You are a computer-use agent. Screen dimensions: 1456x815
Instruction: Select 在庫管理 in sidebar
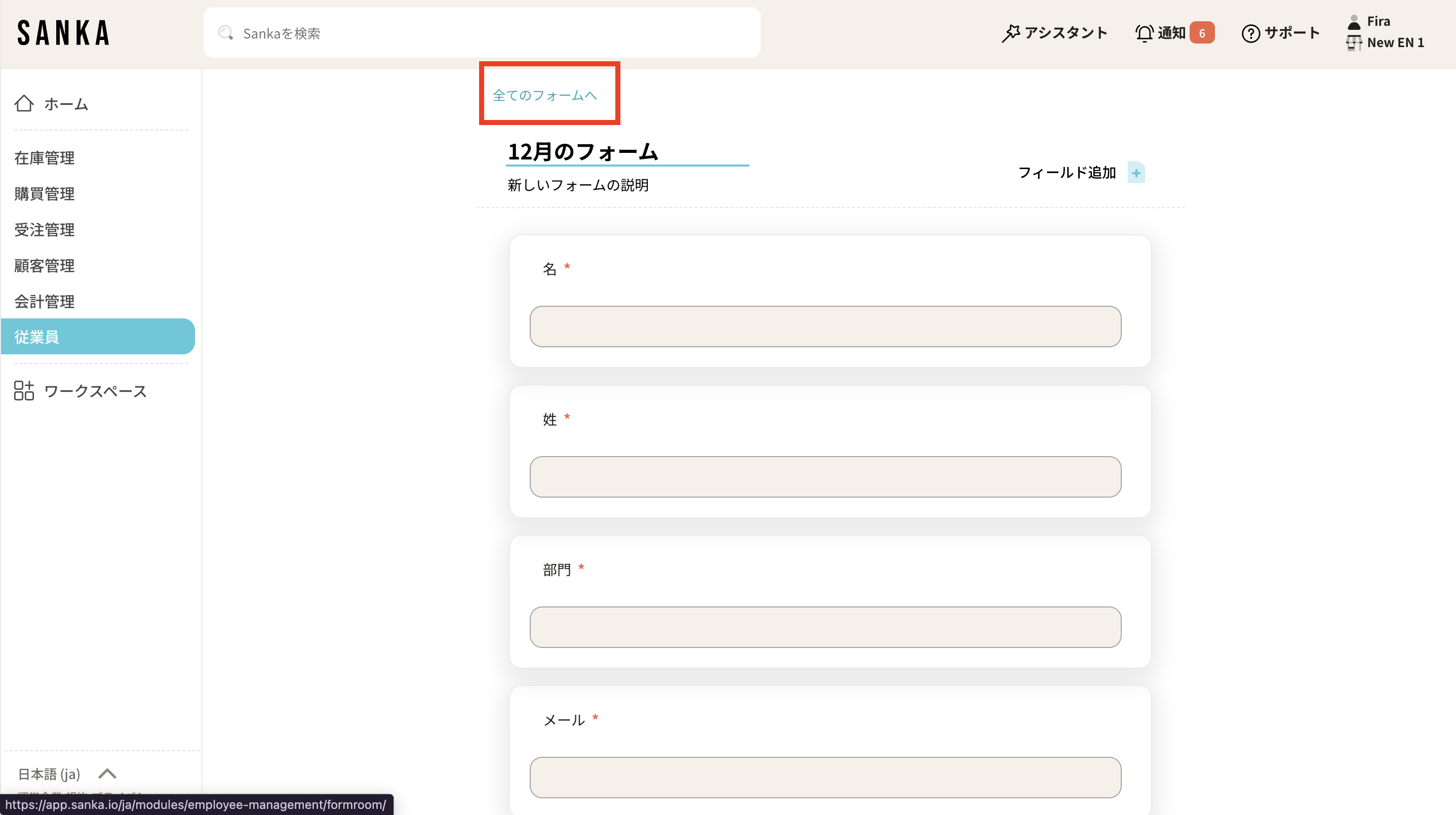click(x=45, y=157)
